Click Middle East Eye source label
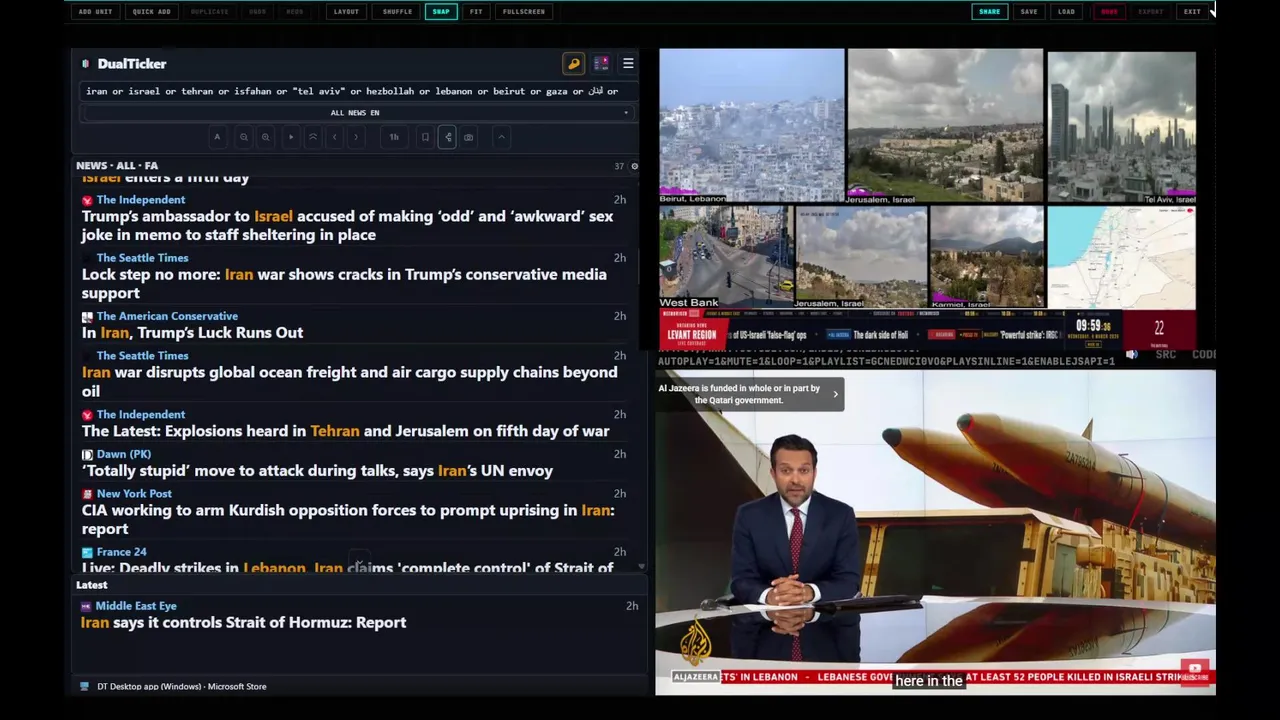 pyautogui.click(x=136, y=606)
